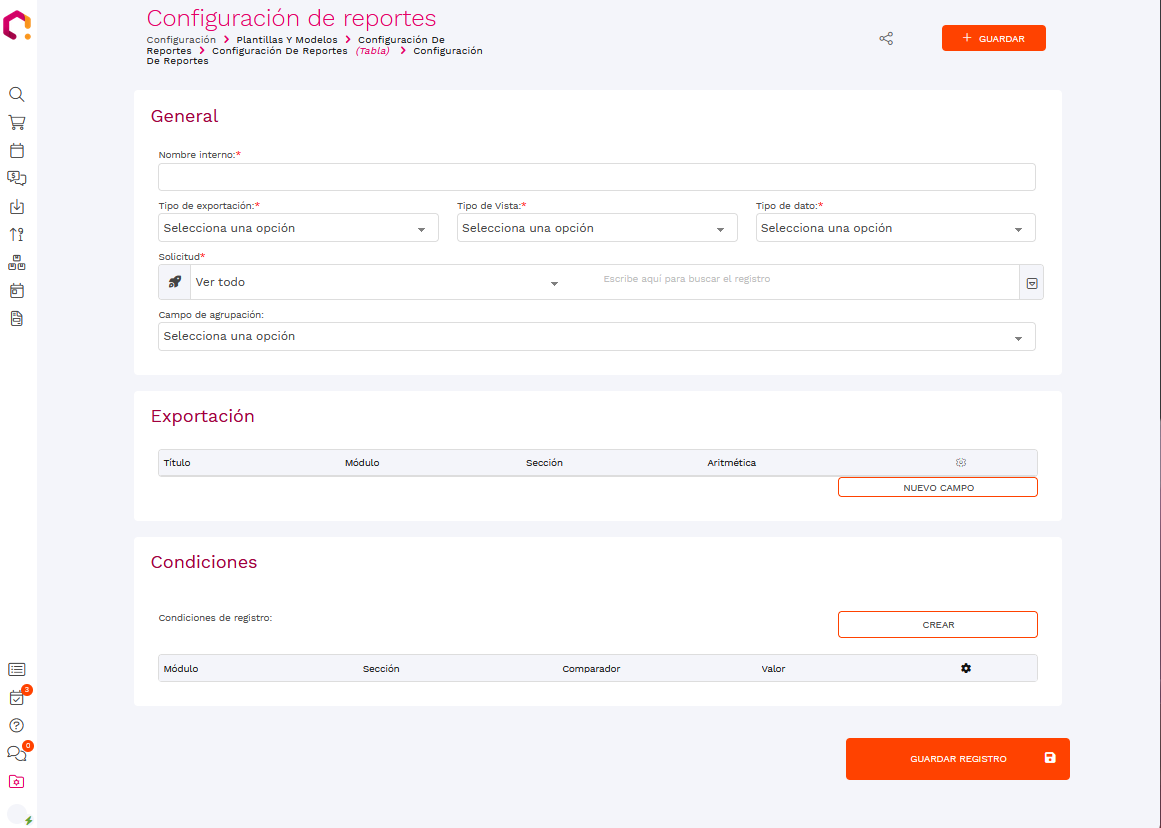
Task: Open the search icon in sidebar
Action: [16, 95]
